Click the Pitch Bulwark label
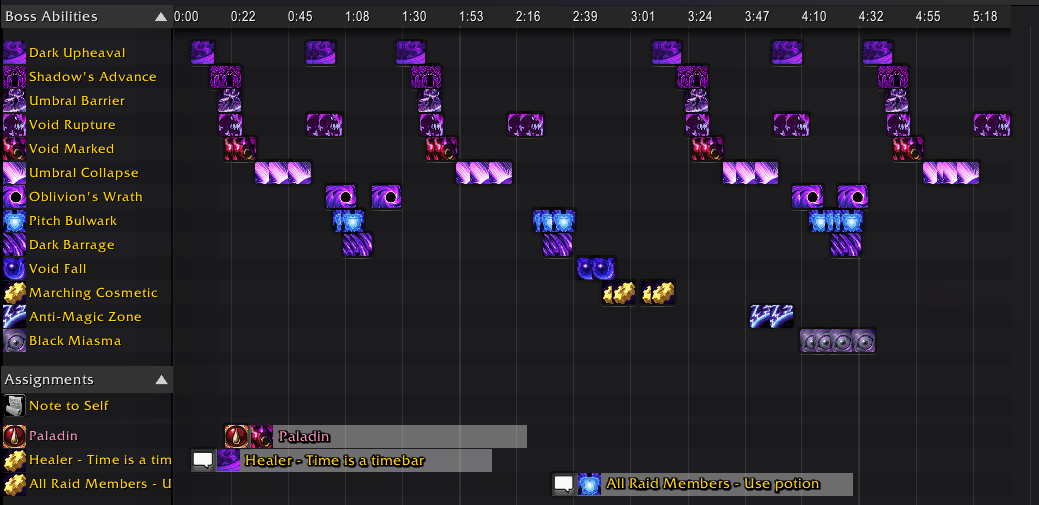This screenshot has height=505, width=1039. (73, 221)
